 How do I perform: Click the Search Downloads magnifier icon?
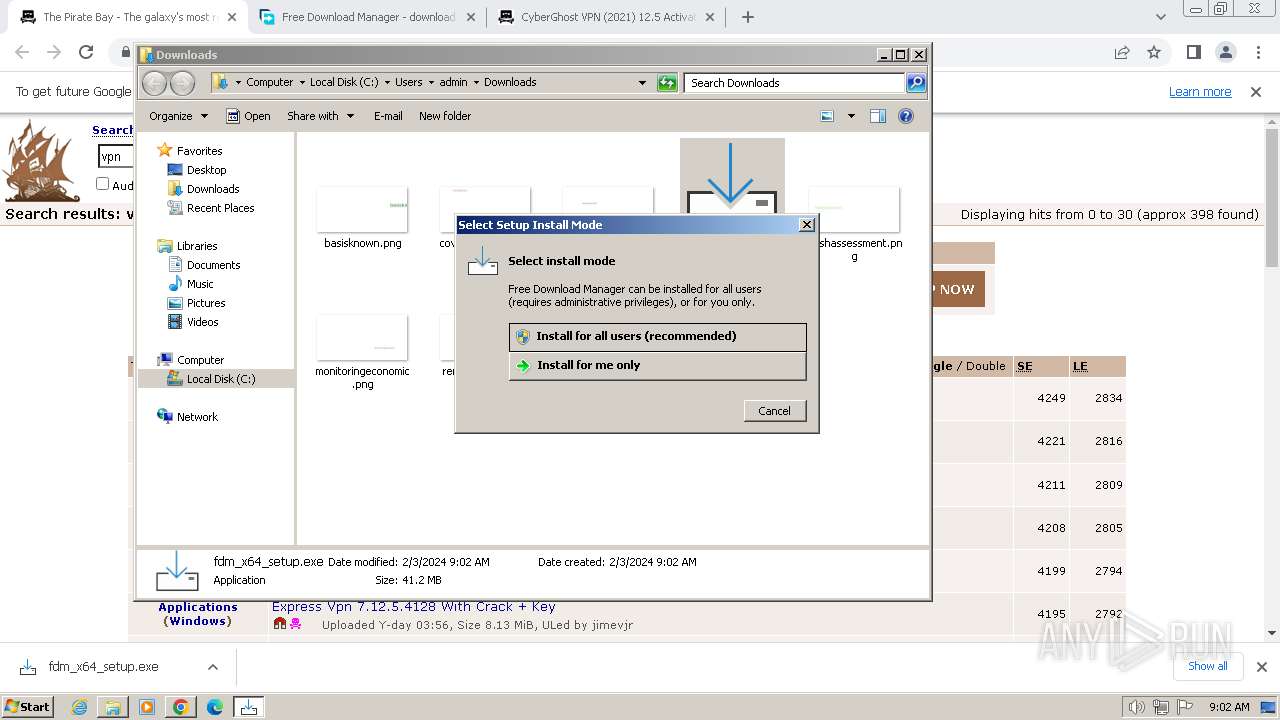[916, 83]
